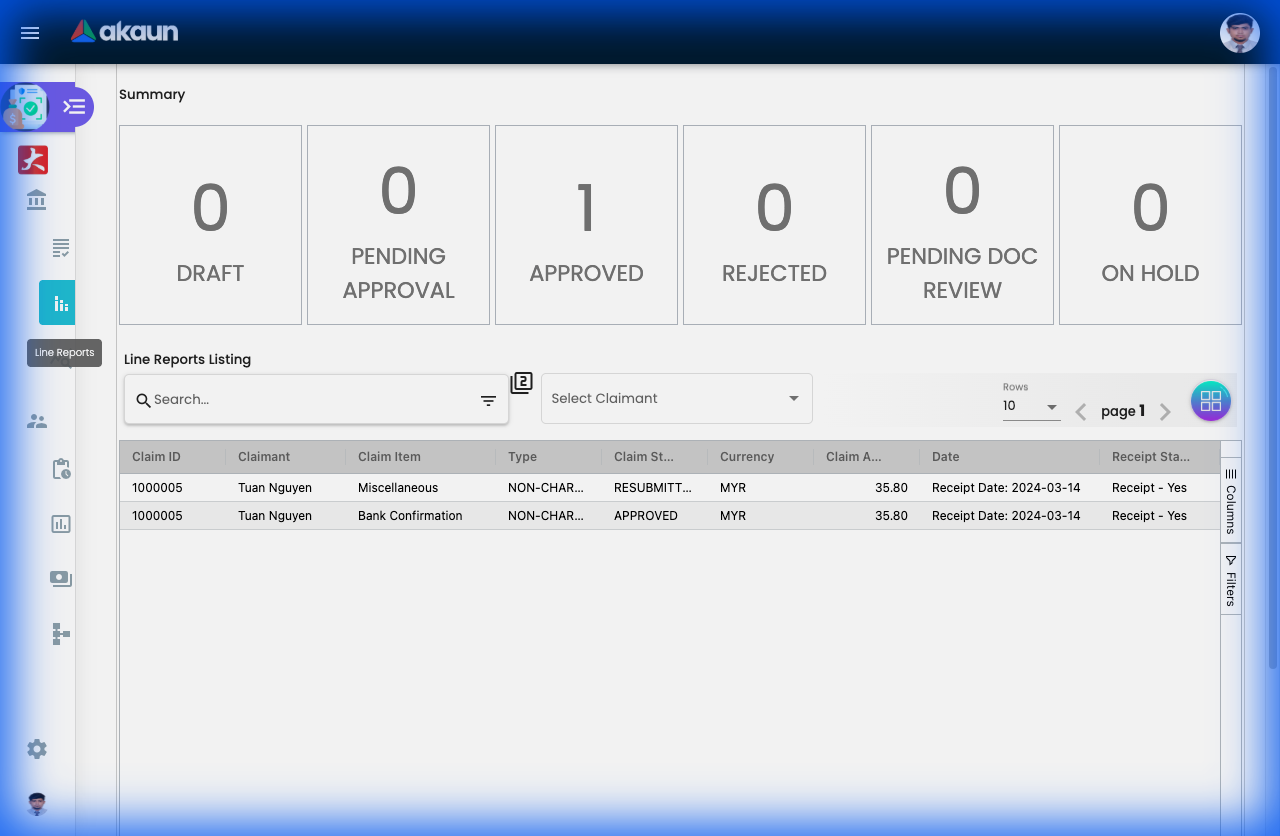1280x836 pixels.
Task: Open the settings gear in sidebar
Action: [x=36, y=748]
